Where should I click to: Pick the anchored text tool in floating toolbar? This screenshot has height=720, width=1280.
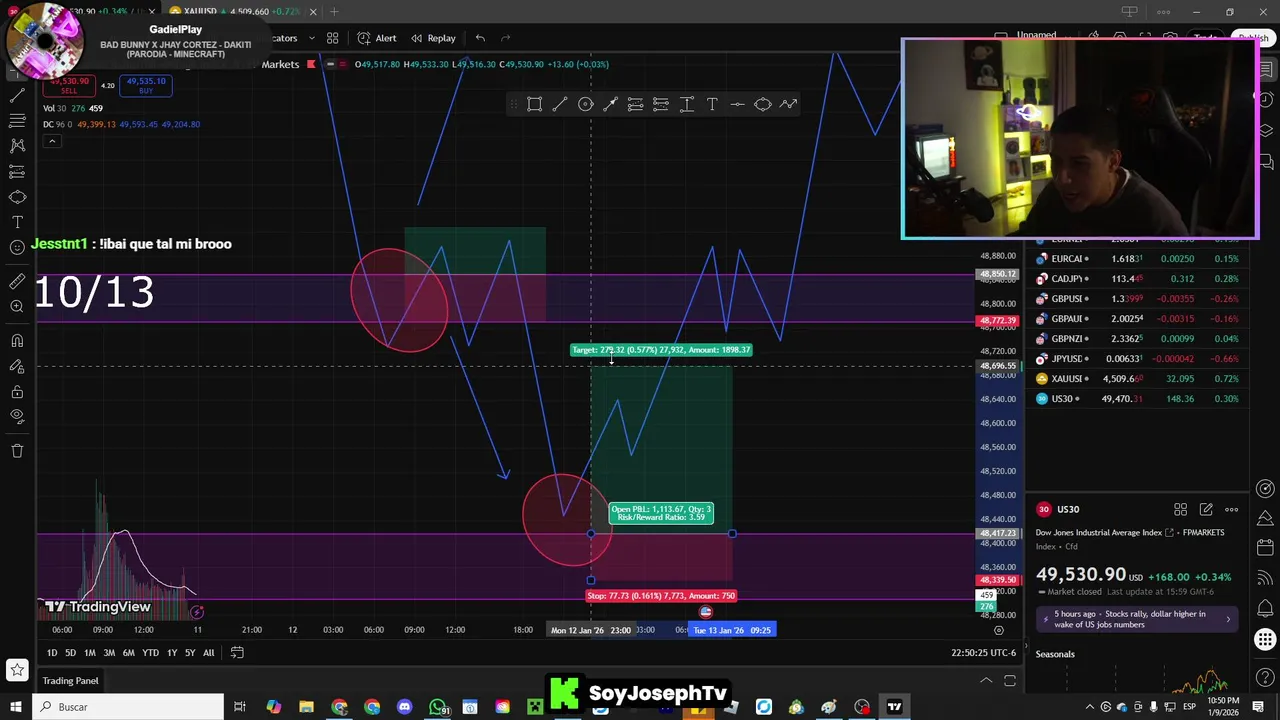point(687,104)
